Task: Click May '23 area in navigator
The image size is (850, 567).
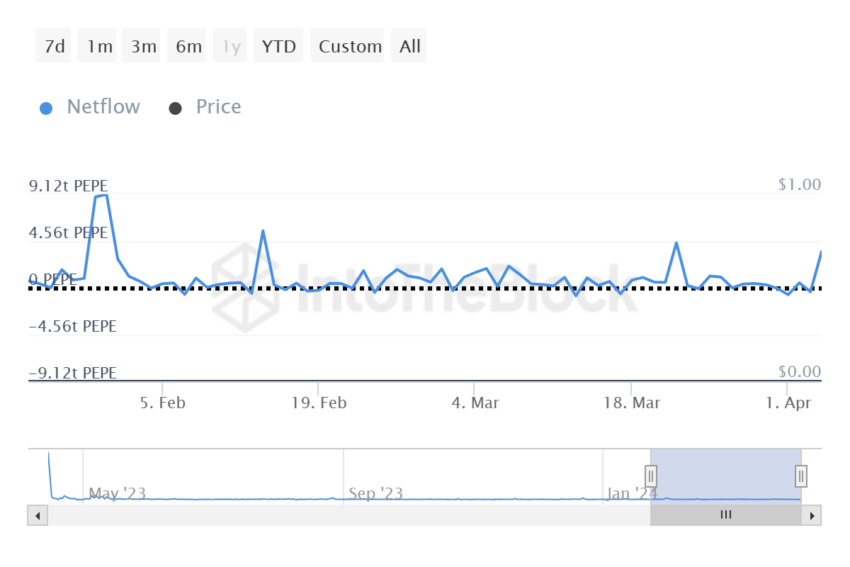Action: pyautogui.click(x=117, y=493)
